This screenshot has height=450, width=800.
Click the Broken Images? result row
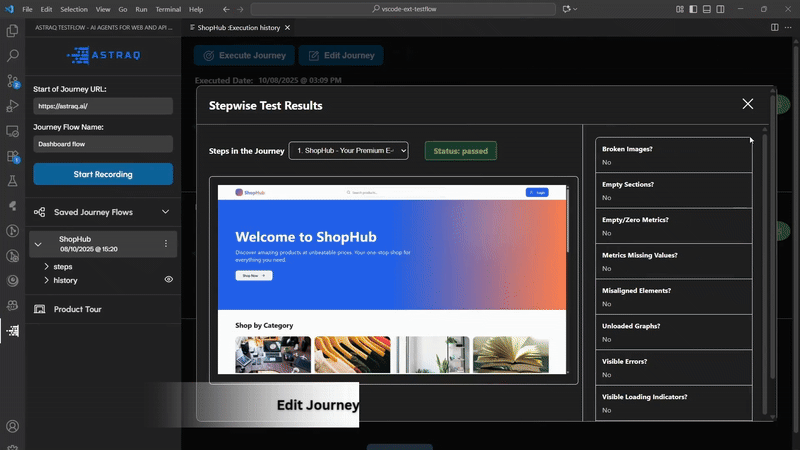[673, 155]
